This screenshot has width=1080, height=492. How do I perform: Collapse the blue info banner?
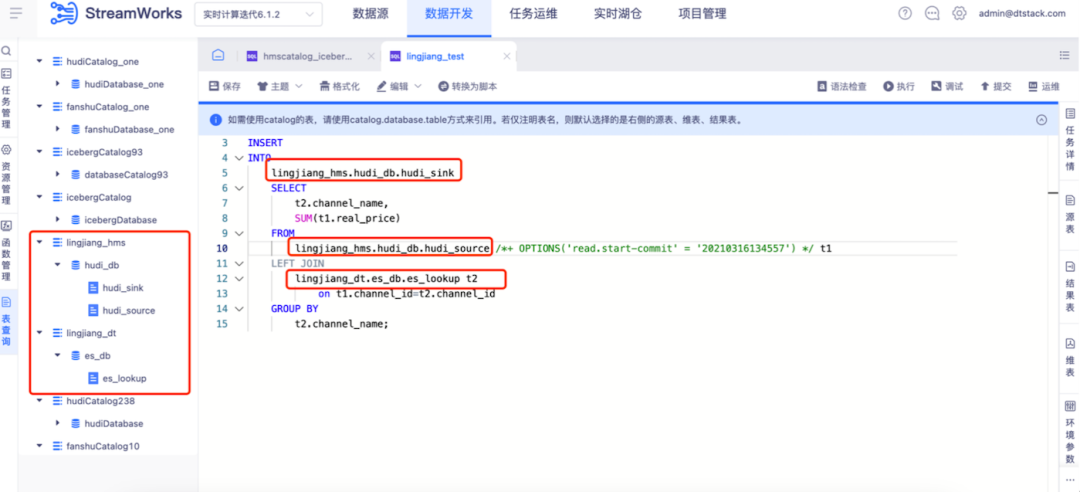tap(1041, 119)
